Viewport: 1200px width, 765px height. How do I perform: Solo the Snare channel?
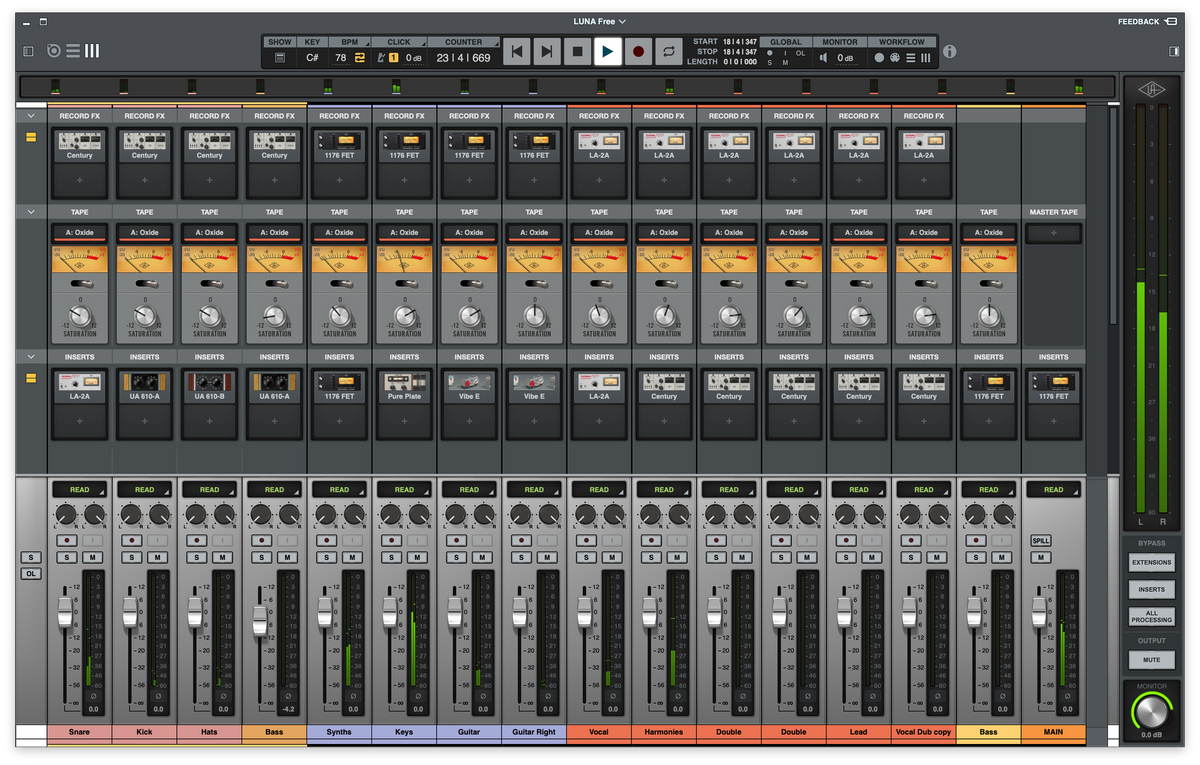click(x=67, y=557)
